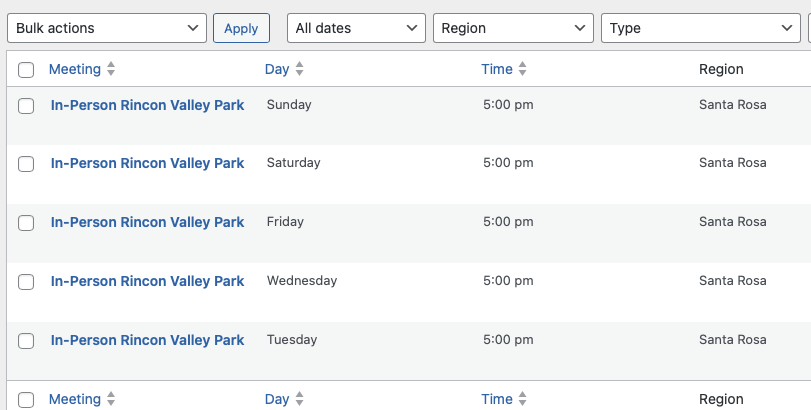The image size is (811, 410).
Task: Click sort arrows next to top Day header
Action: (x=299, y=70)
